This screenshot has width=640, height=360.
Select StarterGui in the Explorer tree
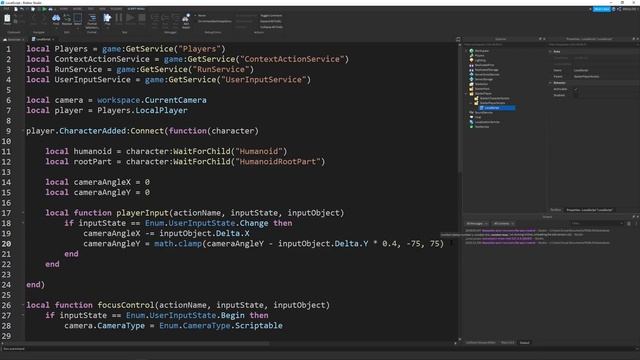coord(481,84)
